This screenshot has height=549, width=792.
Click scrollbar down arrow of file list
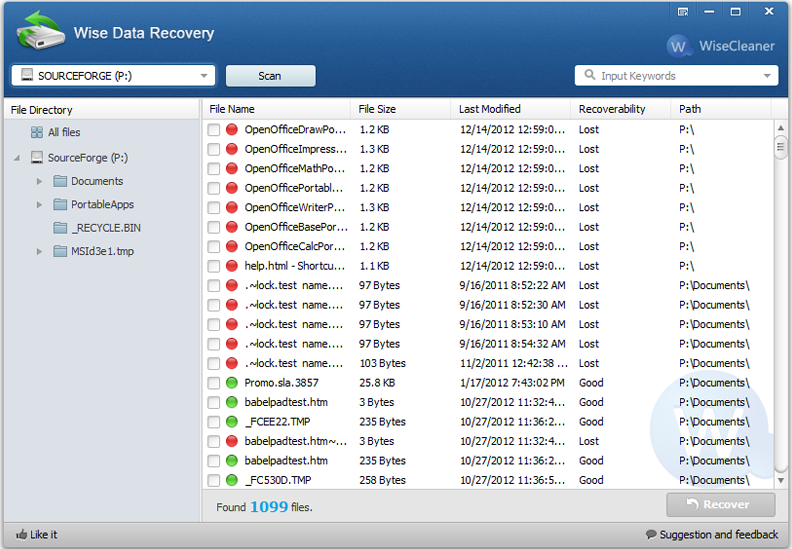click(780, 480)
